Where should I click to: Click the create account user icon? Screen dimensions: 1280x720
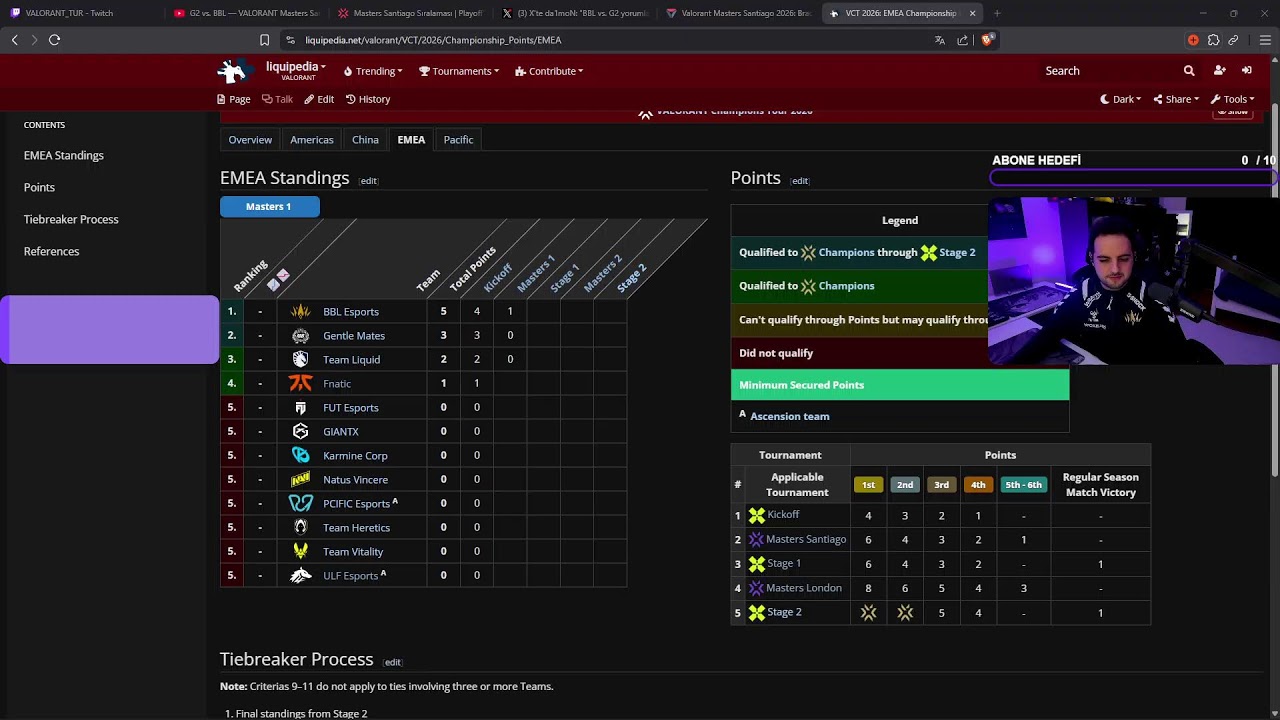1219,71
